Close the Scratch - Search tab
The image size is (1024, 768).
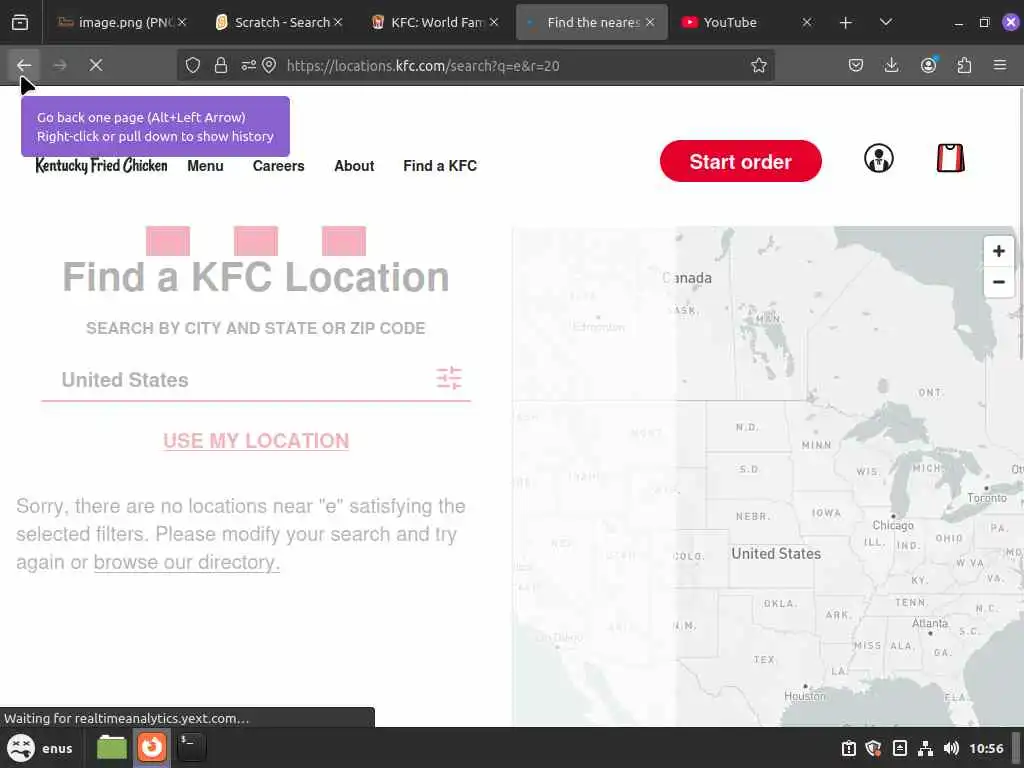click(338, 22)
